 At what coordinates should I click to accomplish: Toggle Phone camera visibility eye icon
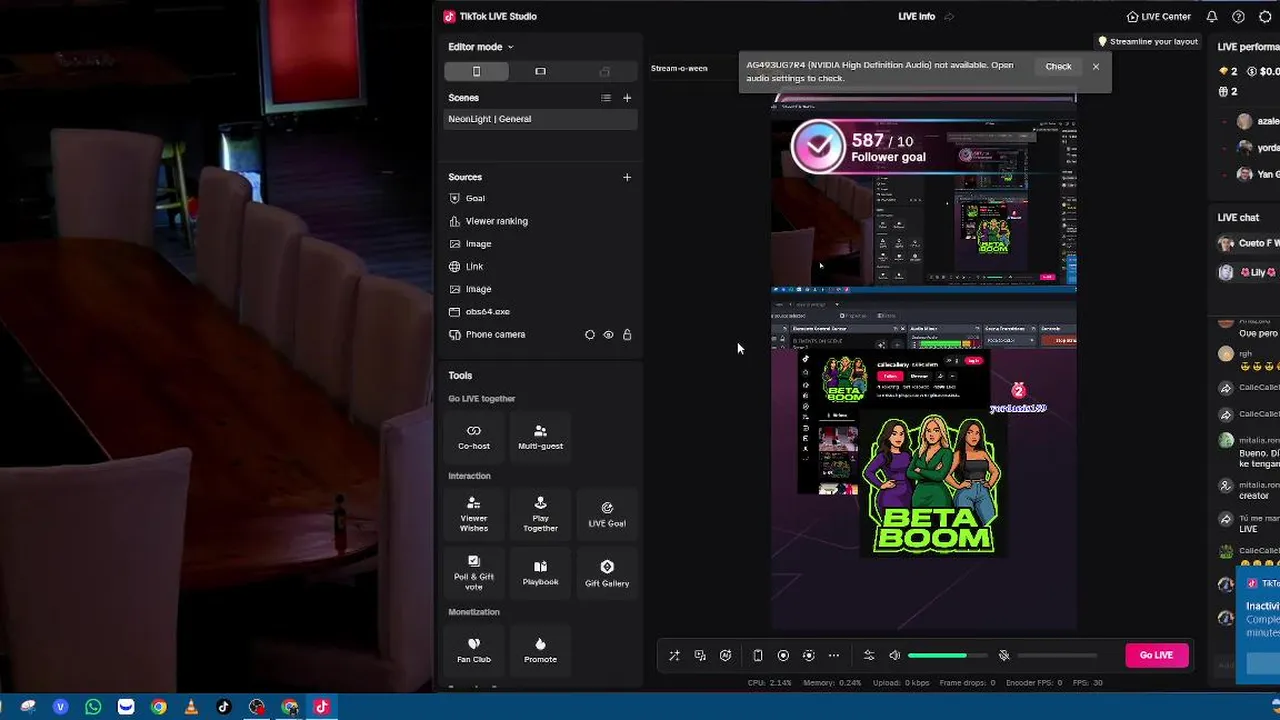click(x=608, y=335)
